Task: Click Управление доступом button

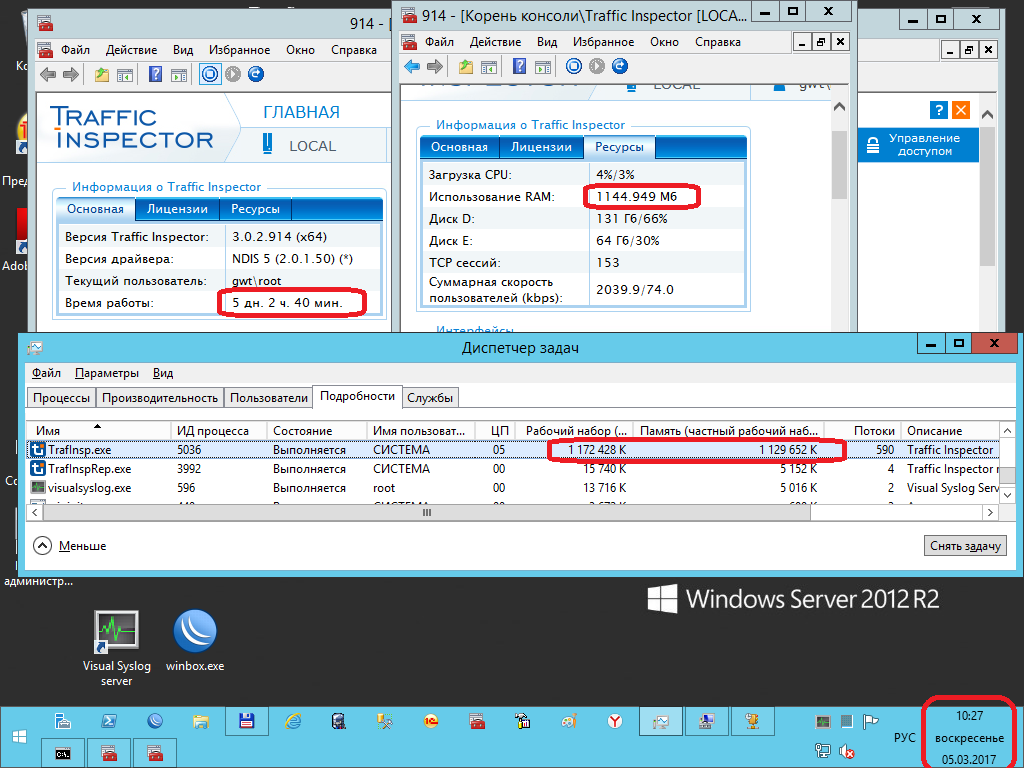Action: [x=918, y=144]
